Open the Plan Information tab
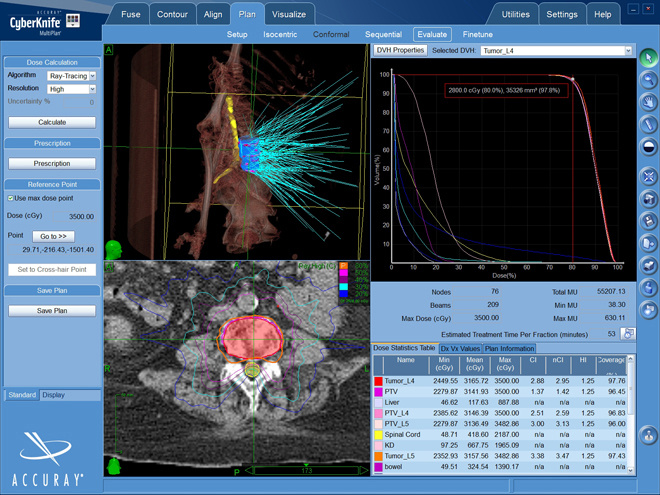The height and width of the screenshot is (495, 660). tap(509, 349)
